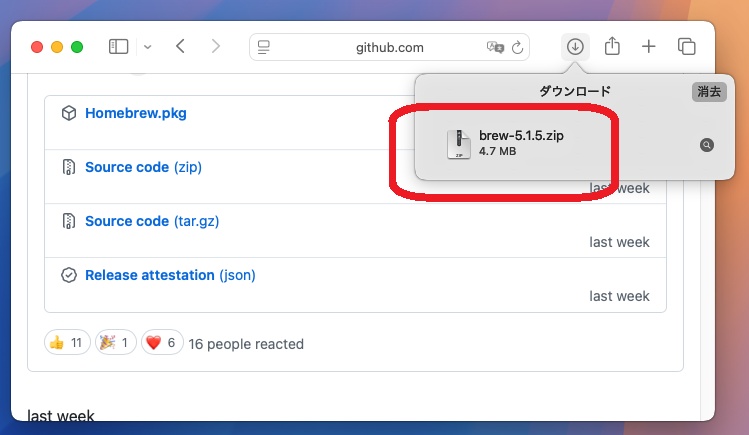Show the tab overview
Image resolution: width=749 pixels, height=435 pixels.
(686, 47)
